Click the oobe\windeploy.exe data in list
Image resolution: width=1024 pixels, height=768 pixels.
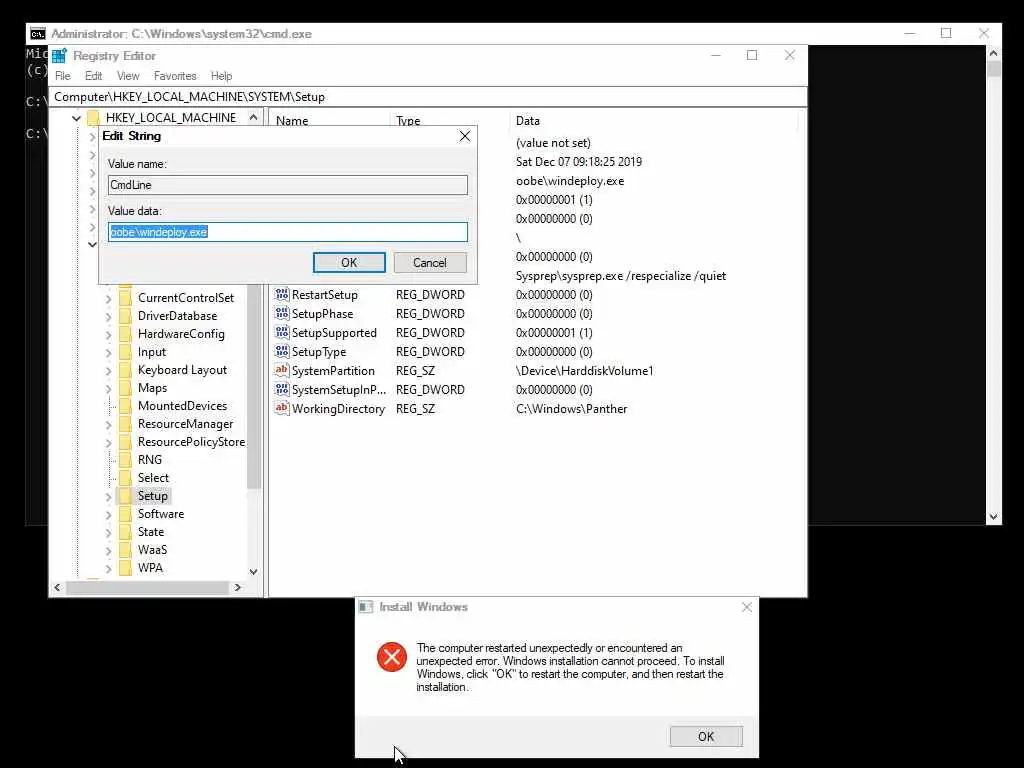tap(570, 181)
